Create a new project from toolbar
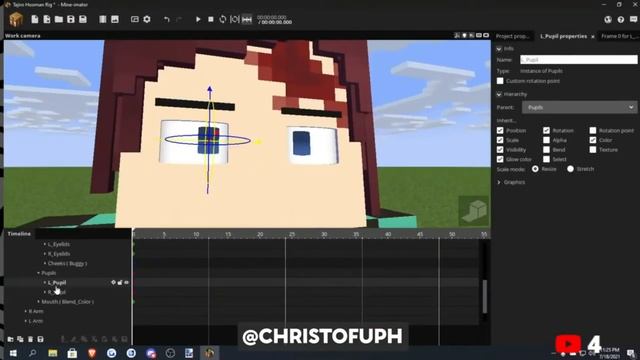 35,19
